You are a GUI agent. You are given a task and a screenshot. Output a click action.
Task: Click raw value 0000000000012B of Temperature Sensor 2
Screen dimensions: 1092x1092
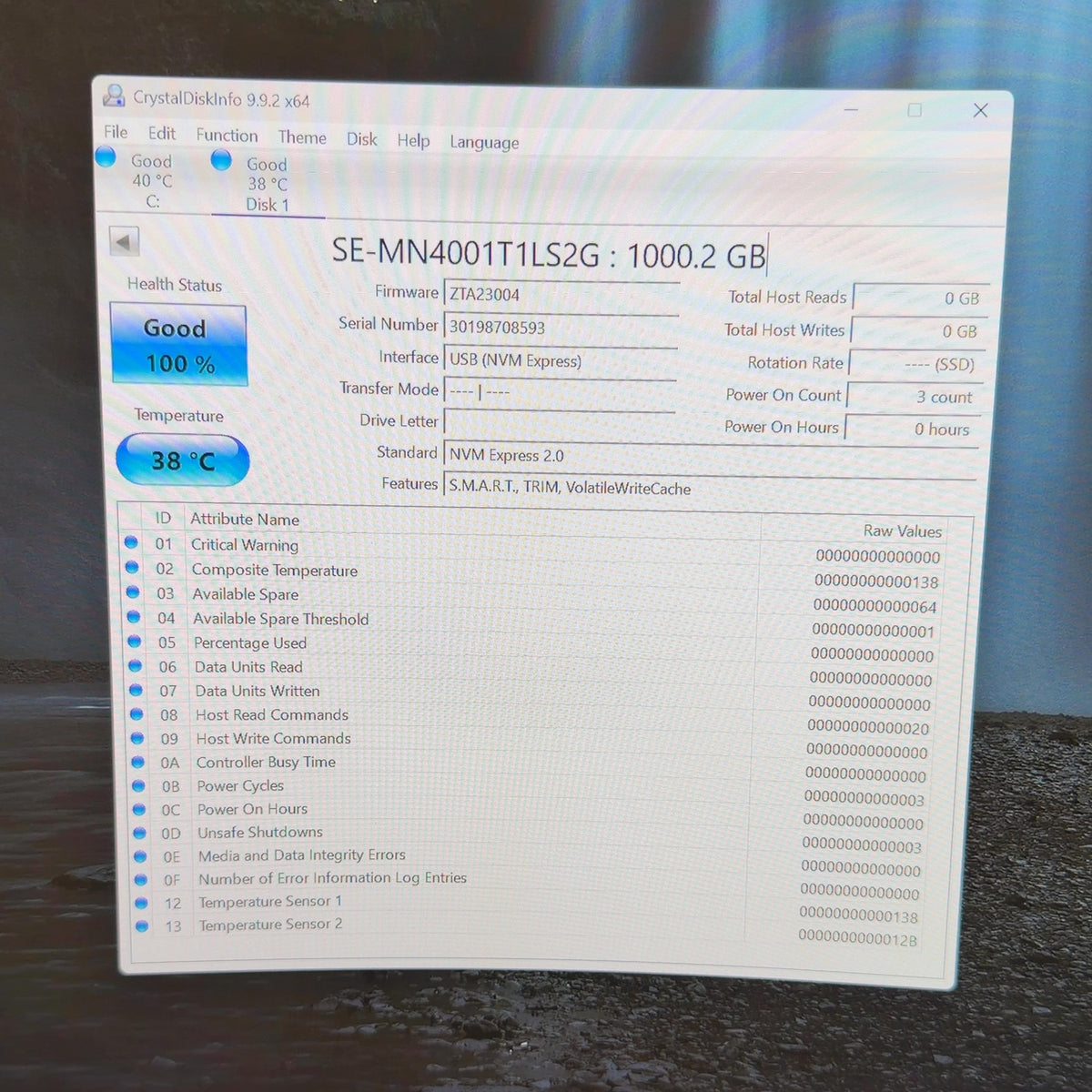tap(857, 938)
